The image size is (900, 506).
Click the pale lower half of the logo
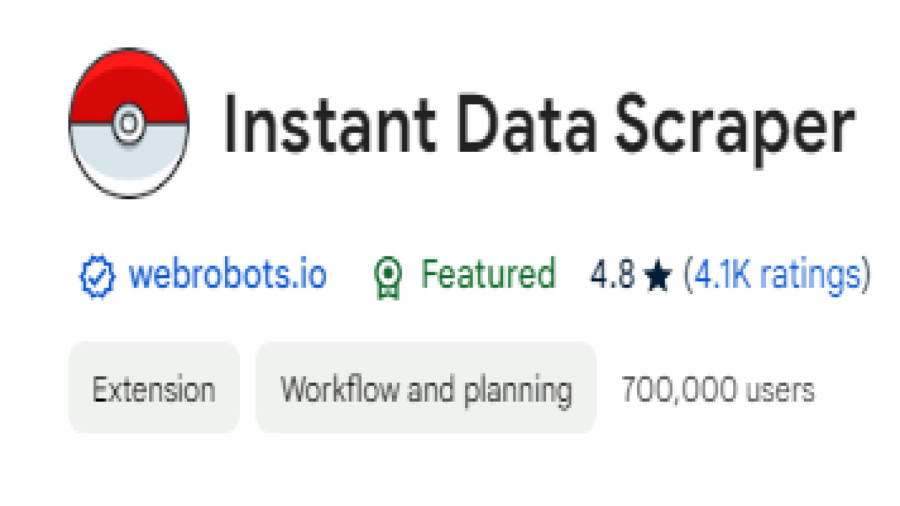[x=129, y=162]
